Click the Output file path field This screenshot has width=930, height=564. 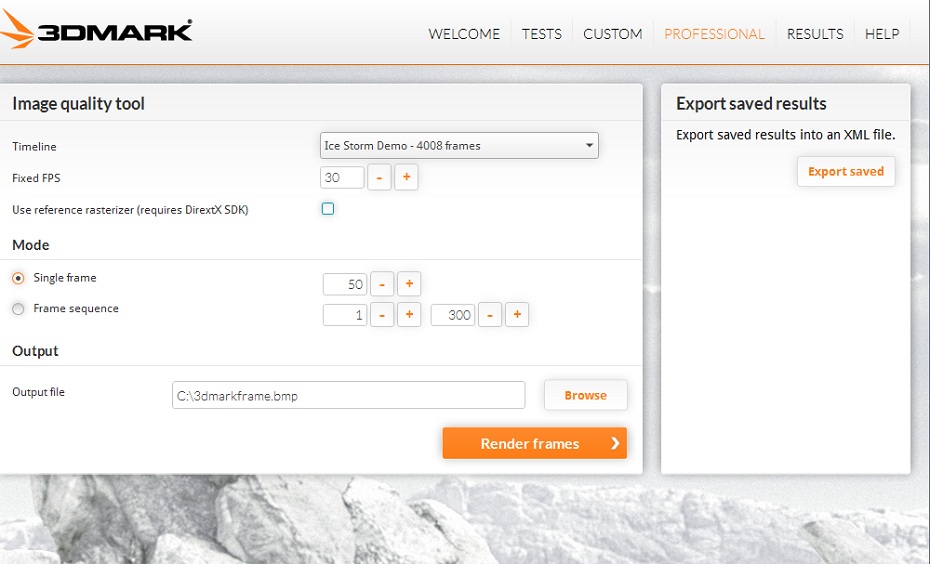348,395
